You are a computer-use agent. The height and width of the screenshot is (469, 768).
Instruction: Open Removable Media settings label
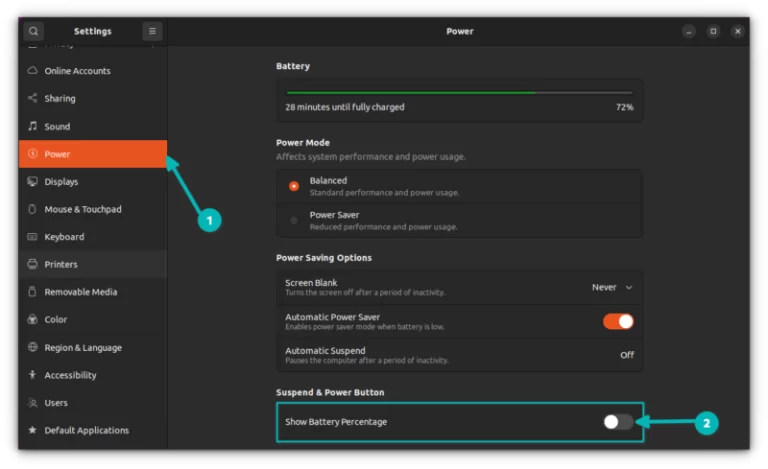[x=81, y=292]
